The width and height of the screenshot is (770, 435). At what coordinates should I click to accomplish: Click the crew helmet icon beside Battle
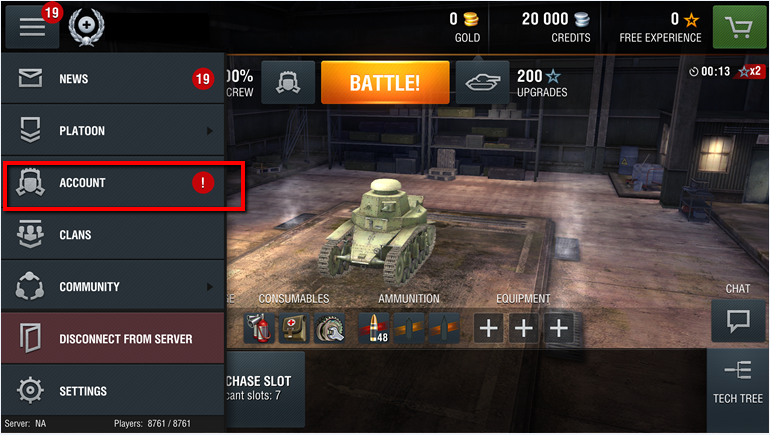(288, 82)
